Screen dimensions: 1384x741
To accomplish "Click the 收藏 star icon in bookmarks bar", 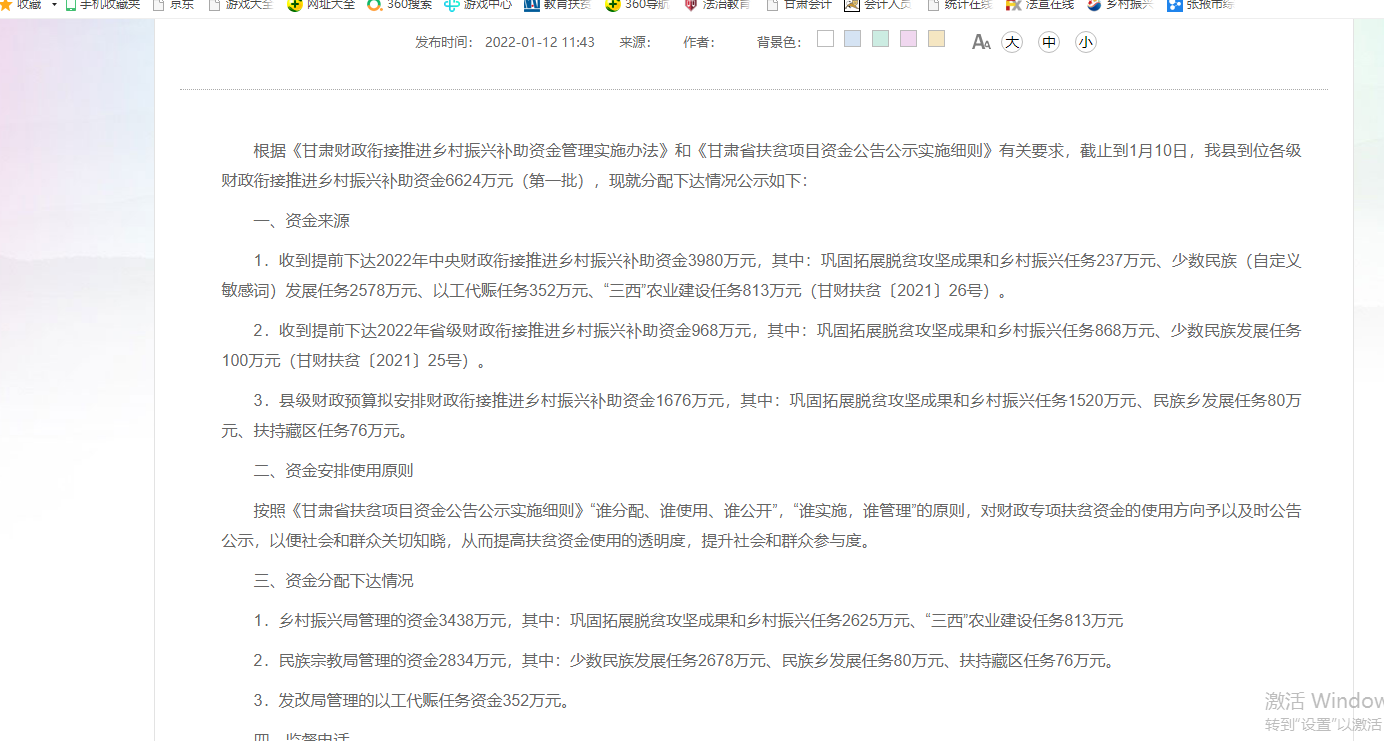I will pos(6,5).
